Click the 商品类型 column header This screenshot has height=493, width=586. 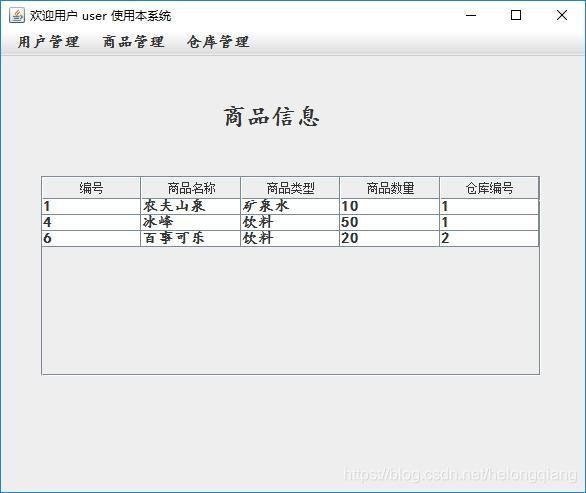click(x=290, y=188)
